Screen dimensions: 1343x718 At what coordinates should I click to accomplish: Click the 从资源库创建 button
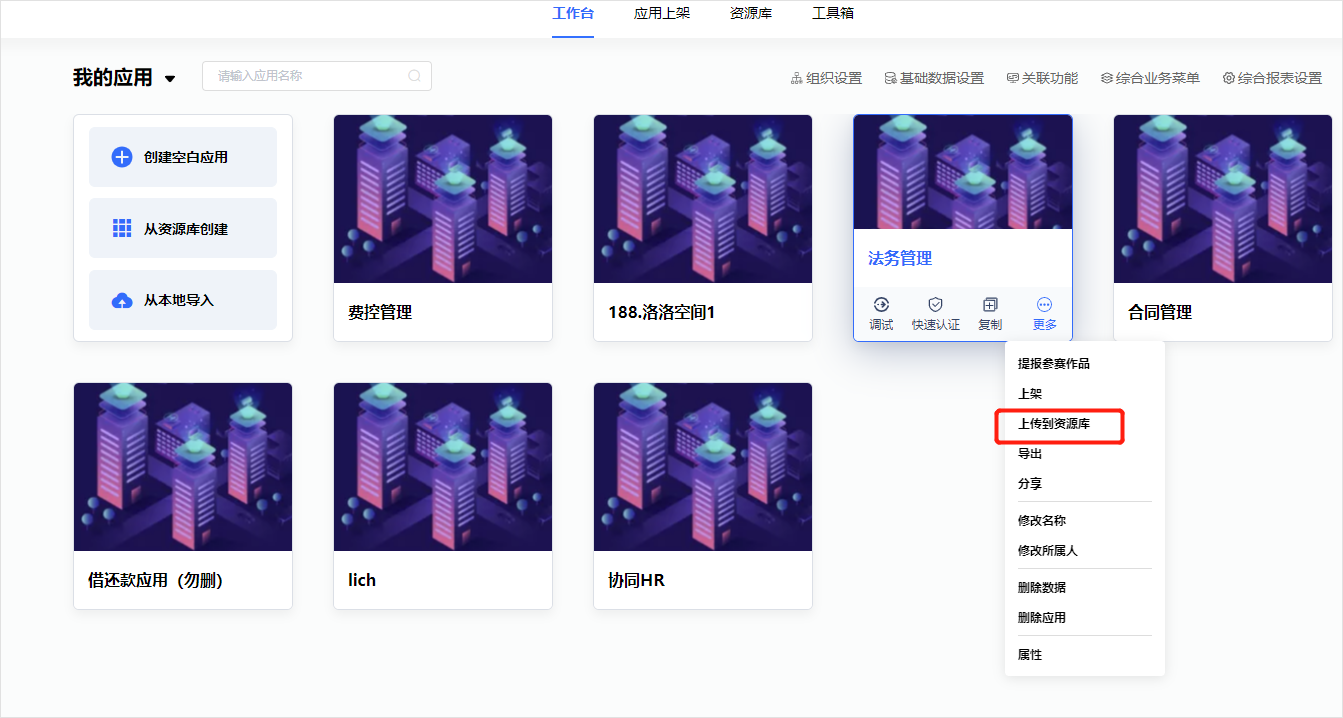(183, 228)
